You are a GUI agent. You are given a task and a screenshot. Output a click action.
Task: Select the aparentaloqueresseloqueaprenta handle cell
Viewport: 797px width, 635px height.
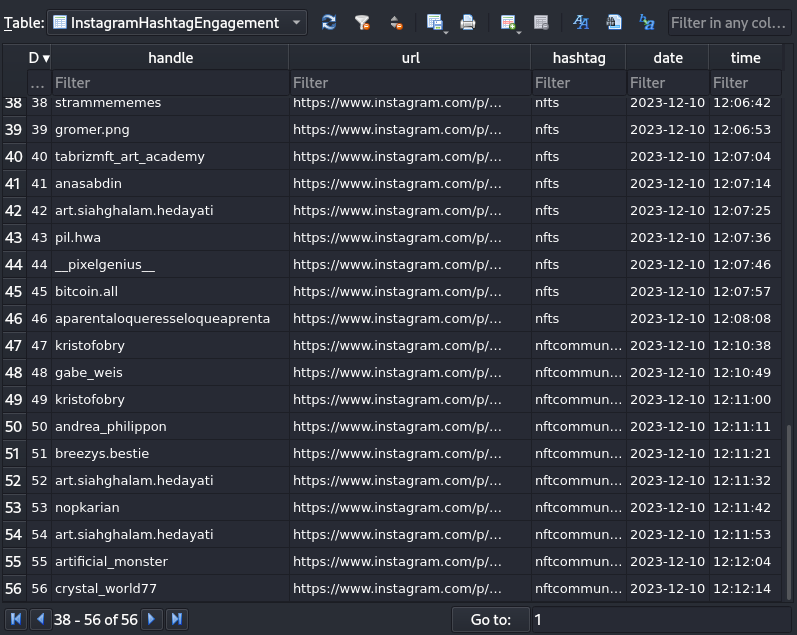click(x=170, y=318)
